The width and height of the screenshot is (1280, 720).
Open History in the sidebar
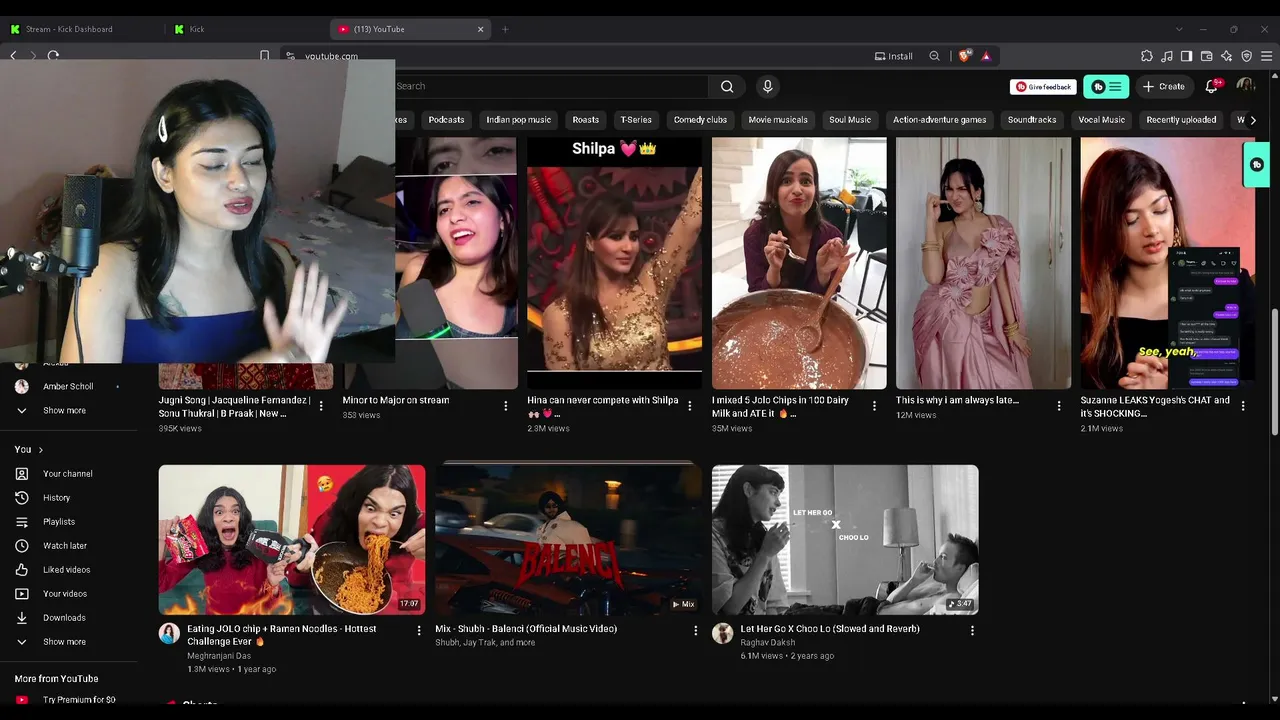pos(56,498)
